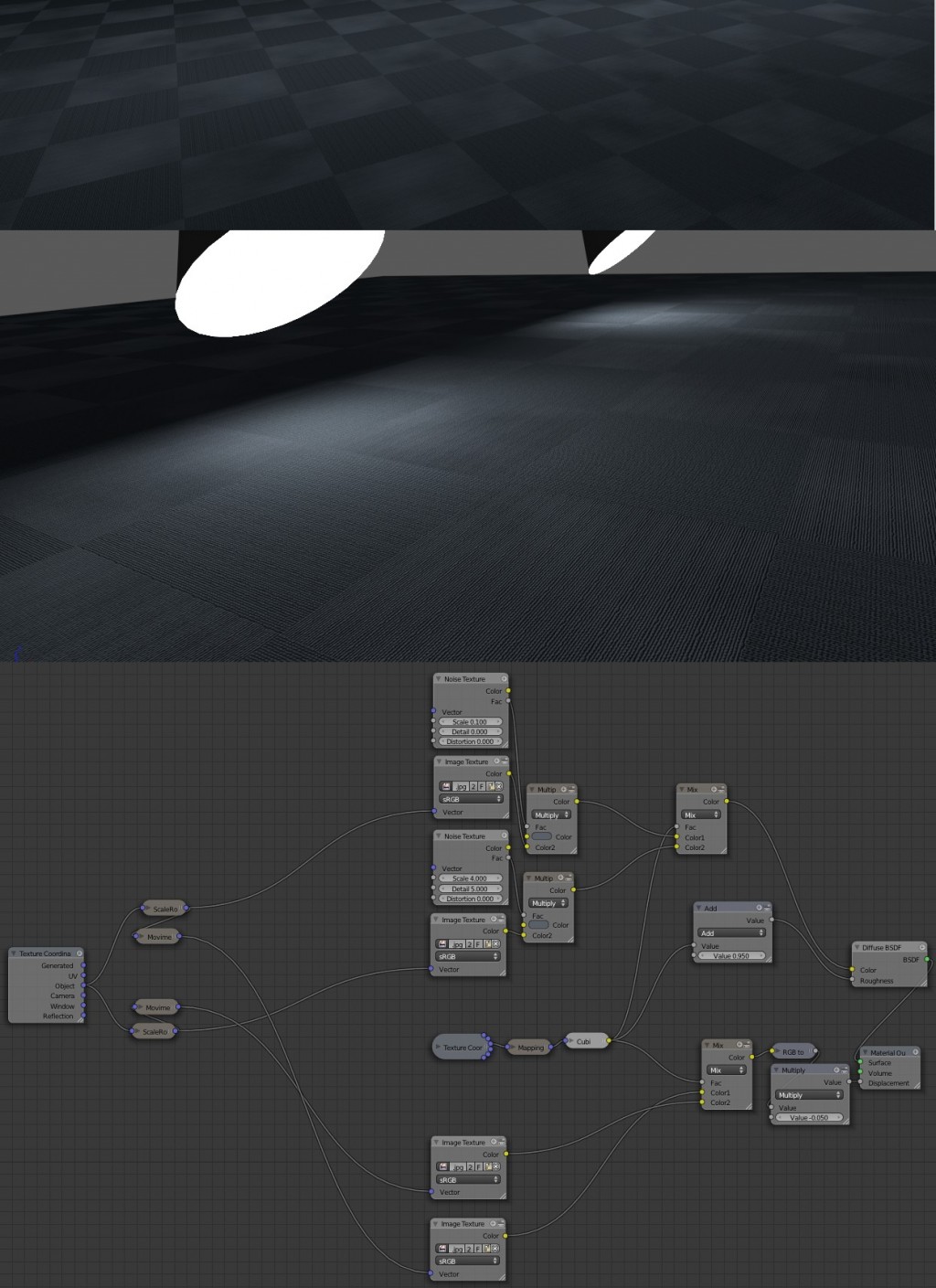The height and width of the screenshot is (1288, 936).
Task: Click the Value -0.050 field on Multiply node
Action: (808, 1117)
